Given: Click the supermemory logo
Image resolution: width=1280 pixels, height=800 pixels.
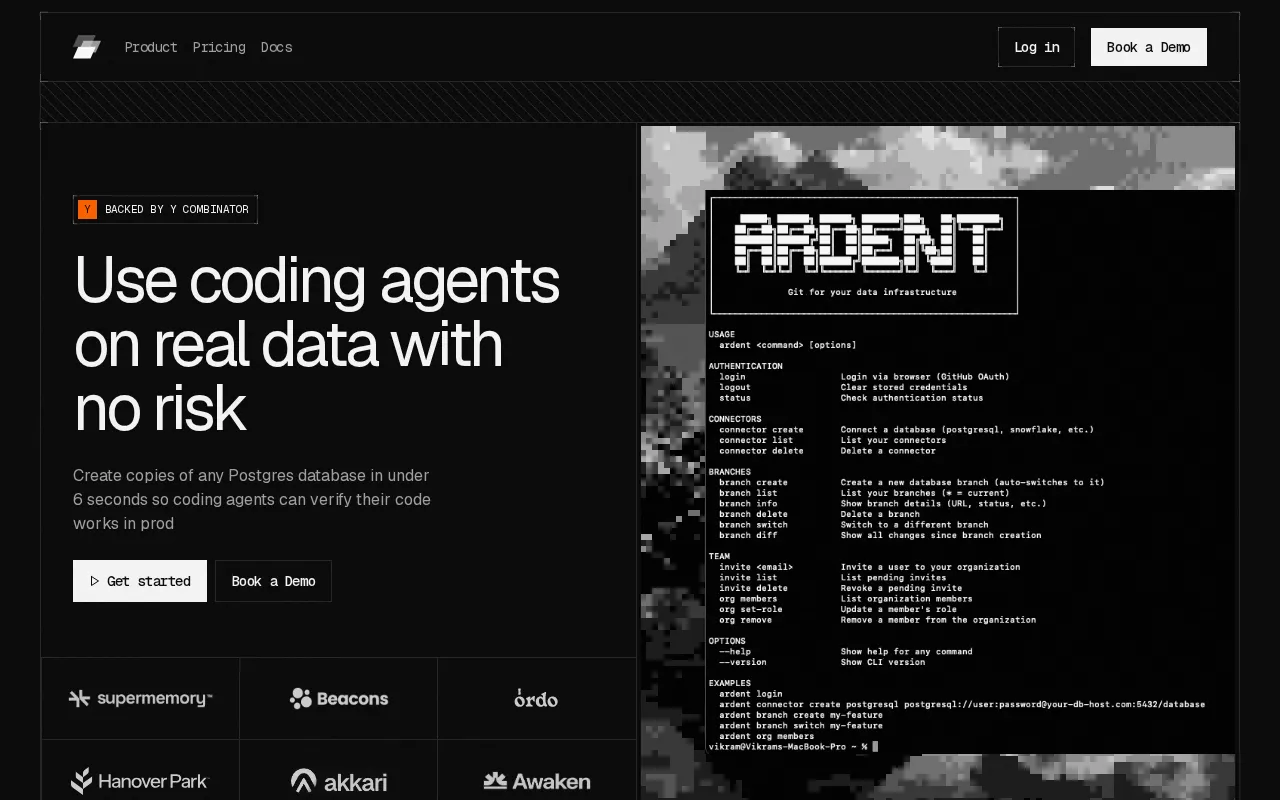Looking at the screenshot, I should (x=140, y=698).
